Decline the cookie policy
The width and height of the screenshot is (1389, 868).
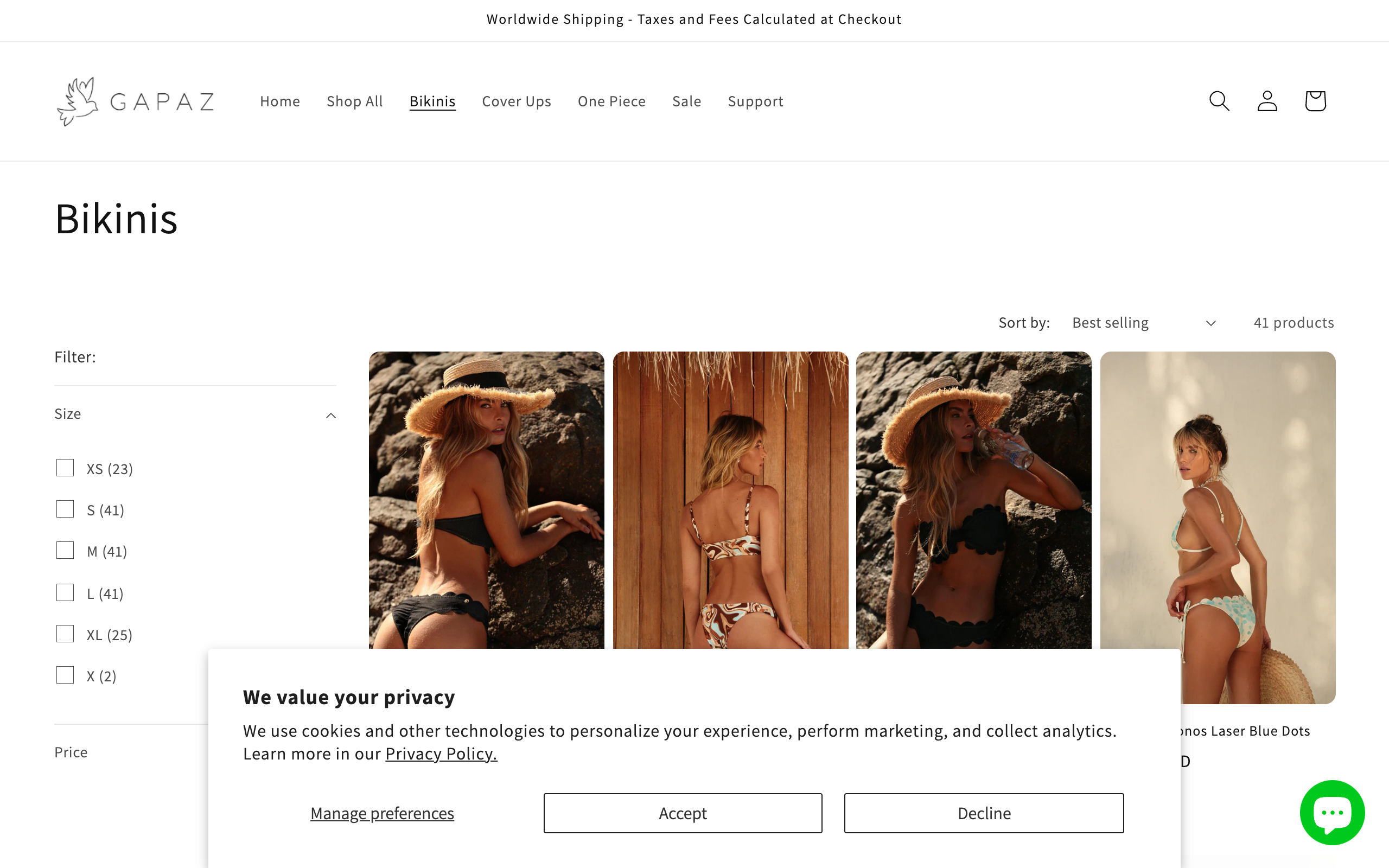tap(983, 813)
